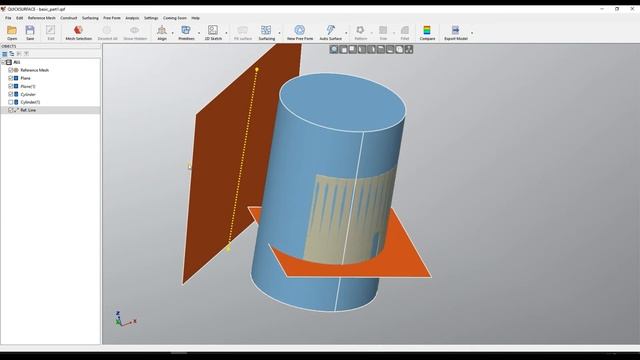640x360 pixels.
Task: Click the second view cube icon
Action: [x=344, y=49]
